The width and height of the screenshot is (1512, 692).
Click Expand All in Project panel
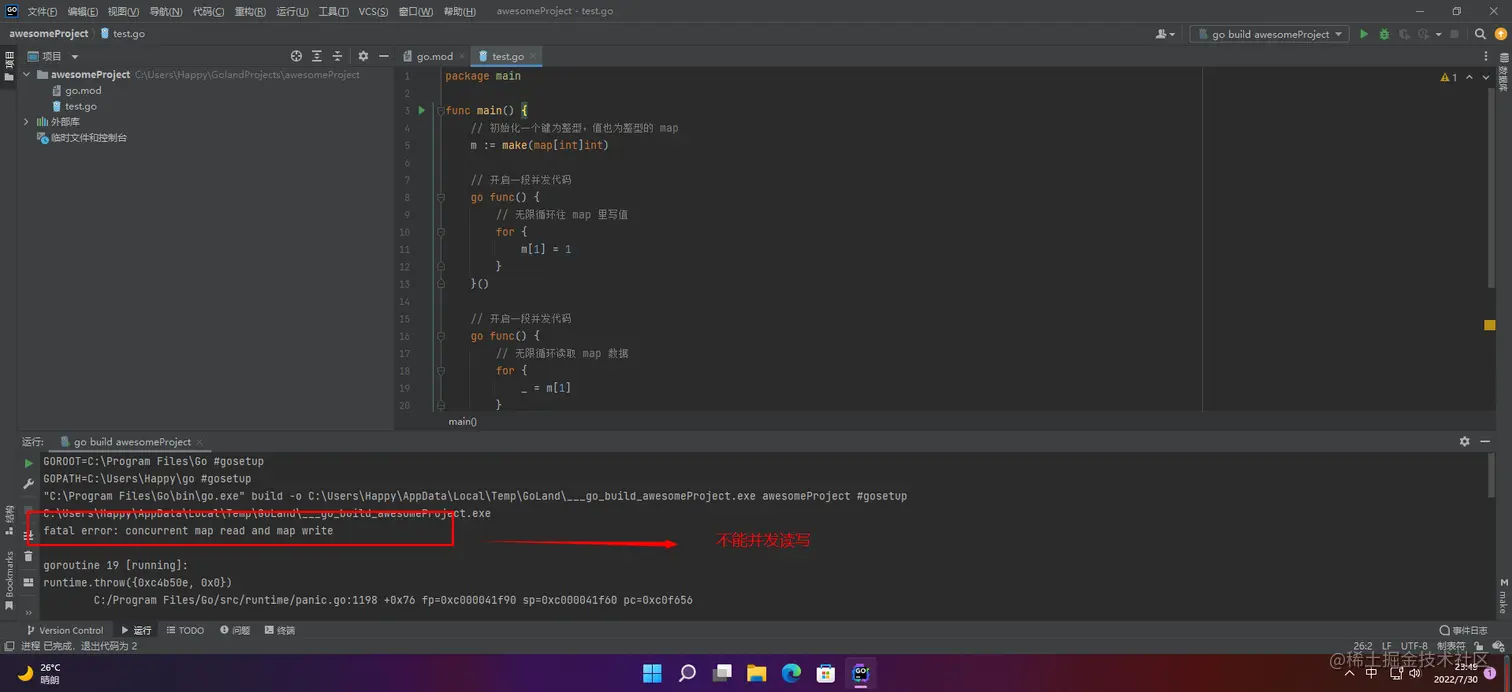pos(317,56)
